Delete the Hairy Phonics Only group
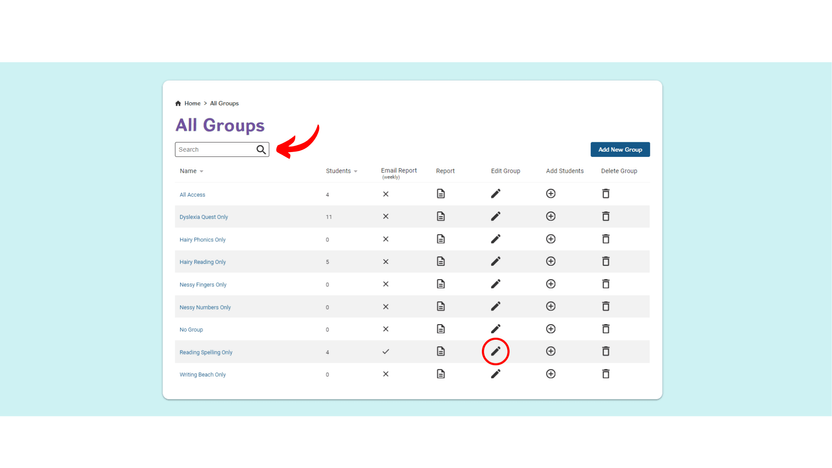Image resolution: width=832 pixels, height=468 pixels. 606,239
